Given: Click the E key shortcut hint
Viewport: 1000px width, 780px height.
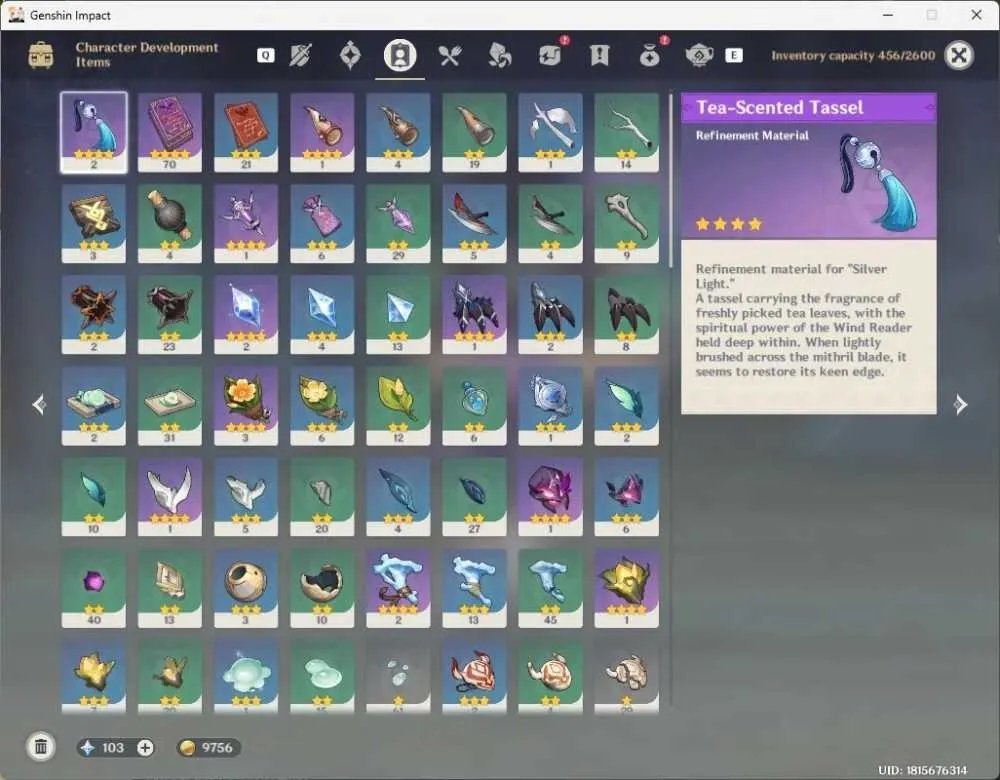Looking at the screenshot, I should pyautogui.click(x=734, y=55).
